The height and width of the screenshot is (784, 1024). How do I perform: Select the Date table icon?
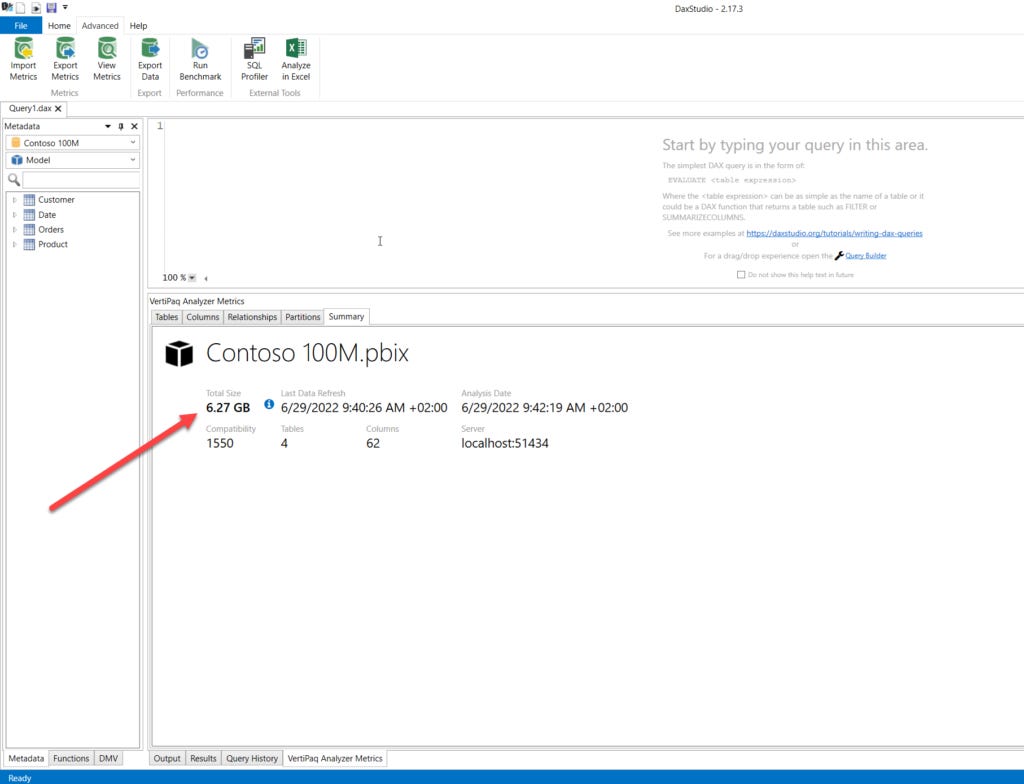coord(29,215)
